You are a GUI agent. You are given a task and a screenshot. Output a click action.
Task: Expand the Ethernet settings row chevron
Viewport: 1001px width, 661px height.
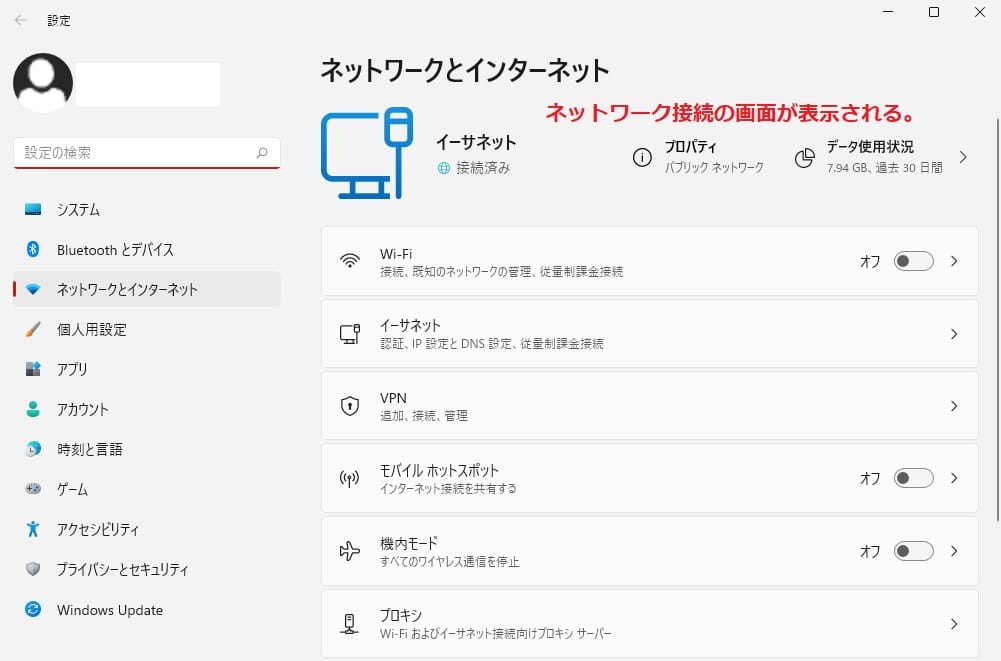pyautogui.click(x=952, y=332)
